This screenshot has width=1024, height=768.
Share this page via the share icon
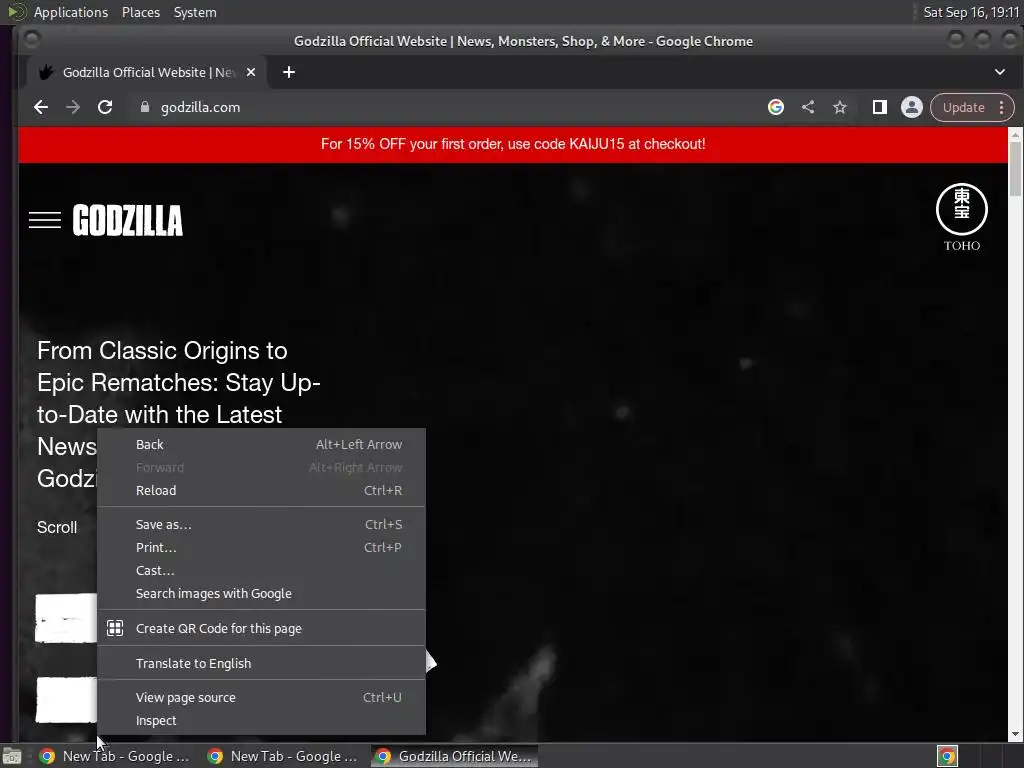pyautogui.click(x=808, y=107)
